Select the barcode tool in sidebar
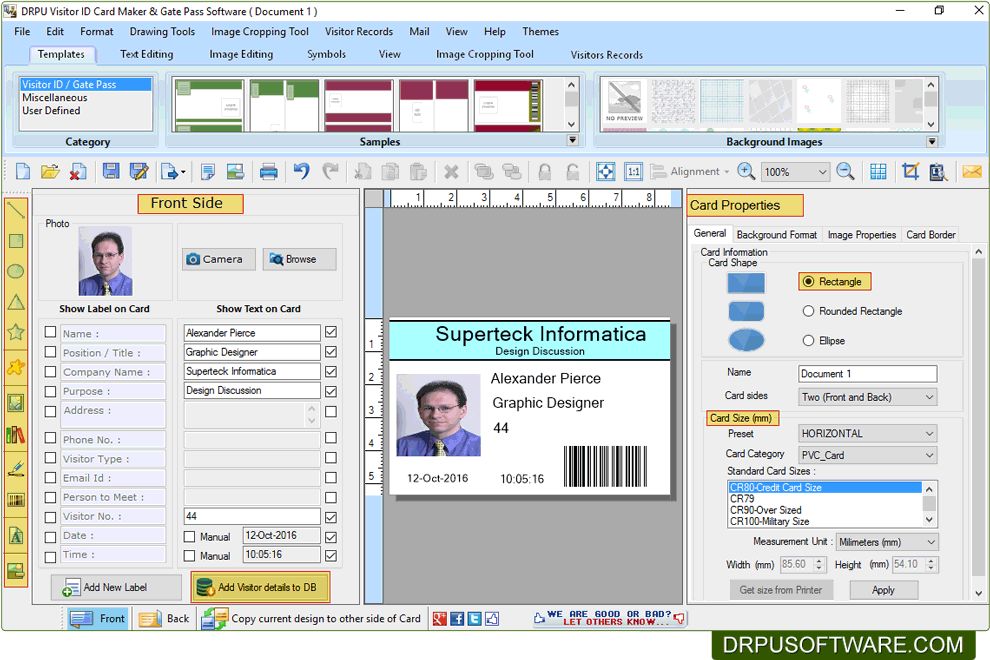 click(x=16, y=501)
